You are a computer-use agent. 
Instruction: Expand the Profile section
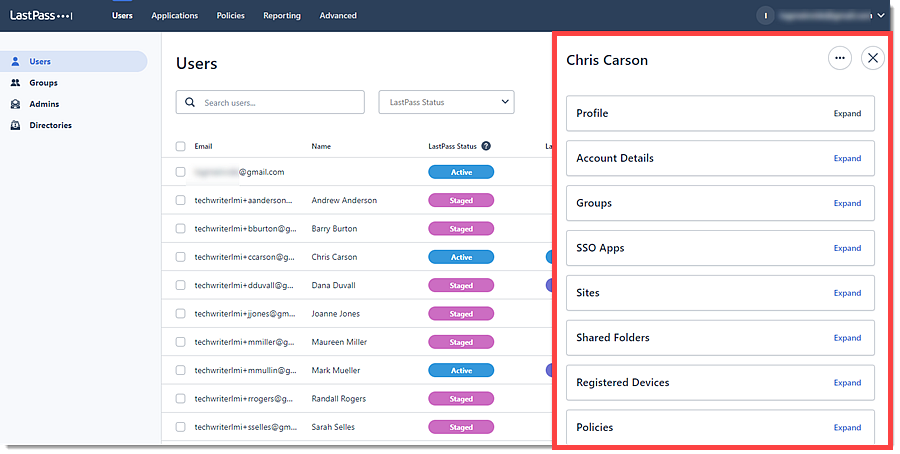(x=847, y=114)
